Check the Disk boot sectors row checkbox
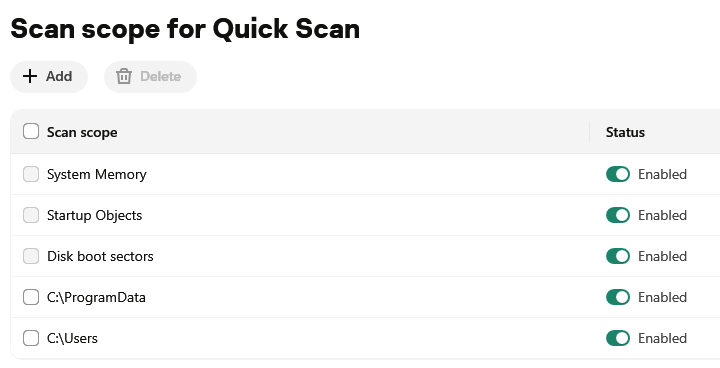Viewport: 720px width, 368px height. coord(31,256)
